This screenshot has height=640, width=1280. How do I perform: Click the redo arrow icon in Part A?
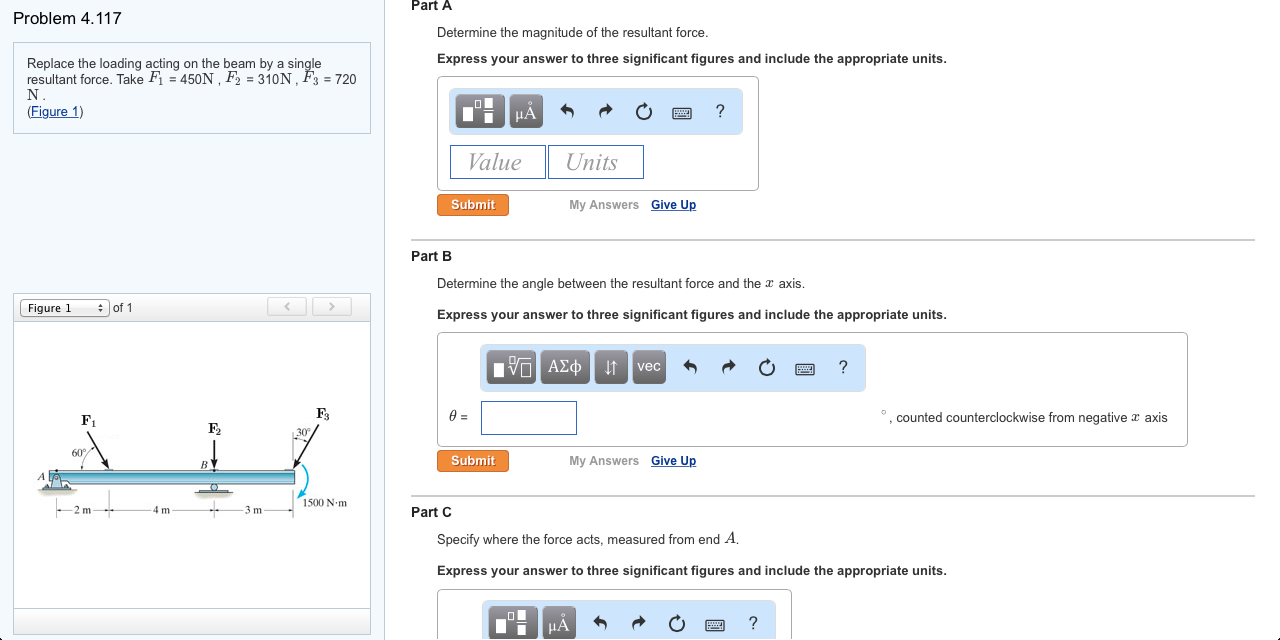point(605,111)
